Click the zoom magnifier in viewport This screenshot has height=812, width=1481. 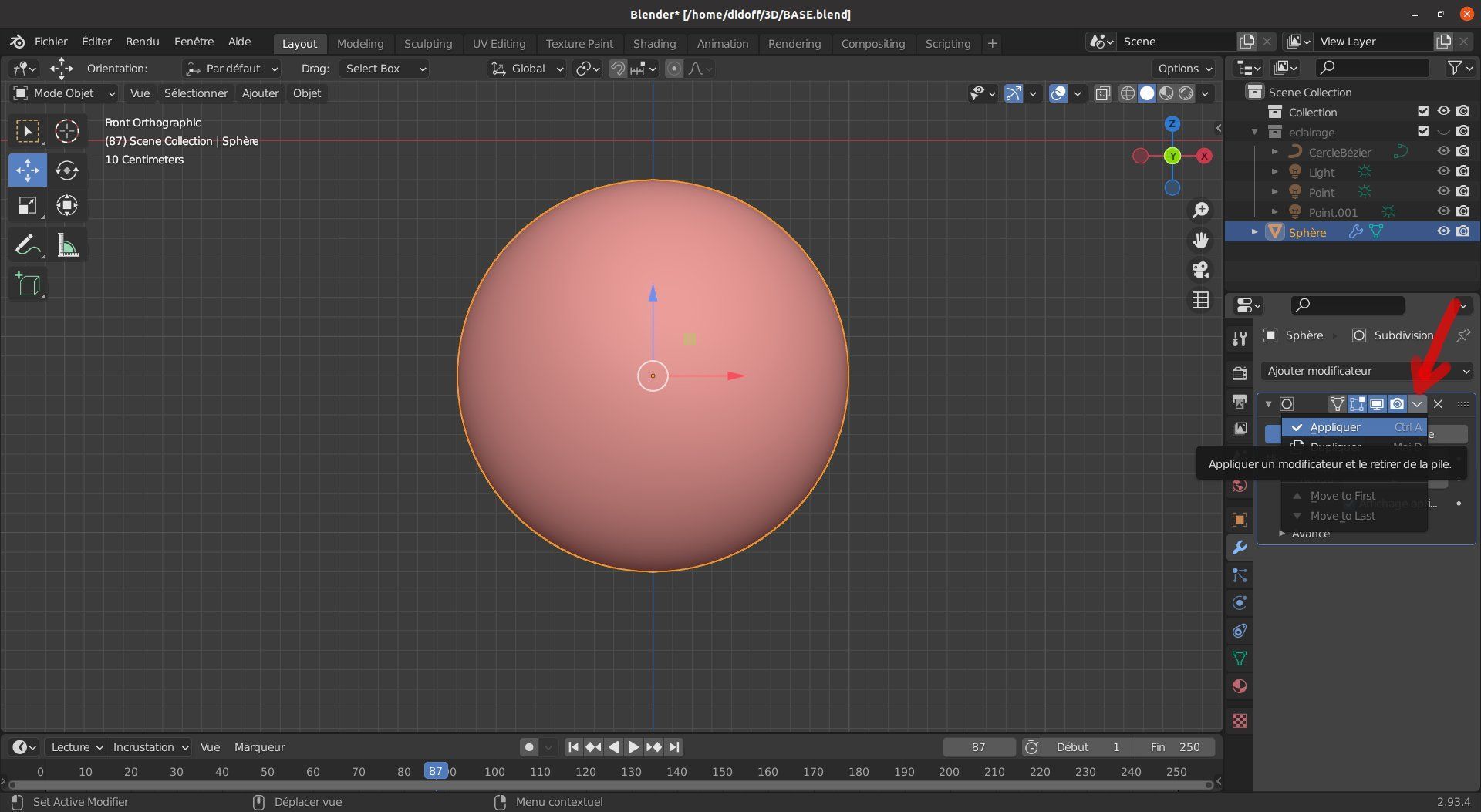(1200, 211)
